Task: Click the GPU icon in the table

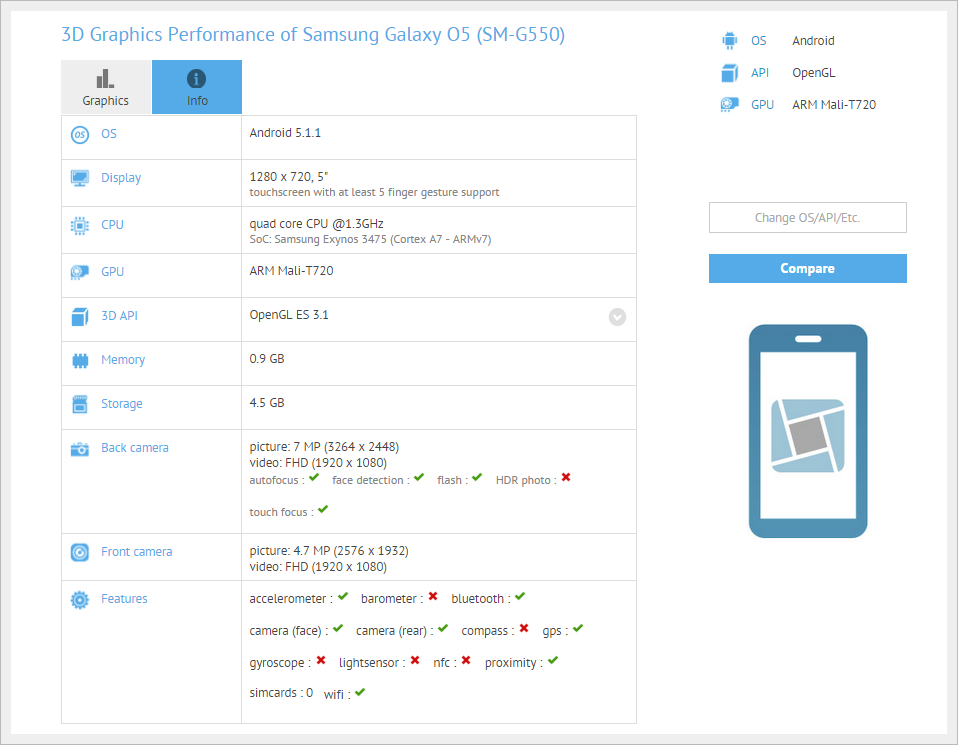Action: coord(80,272)
